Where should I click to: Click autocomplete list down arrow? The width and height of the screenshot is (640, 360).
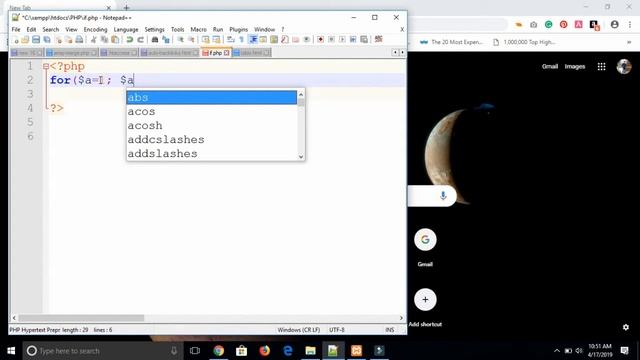pyautogui.click(x=301, y=156)
